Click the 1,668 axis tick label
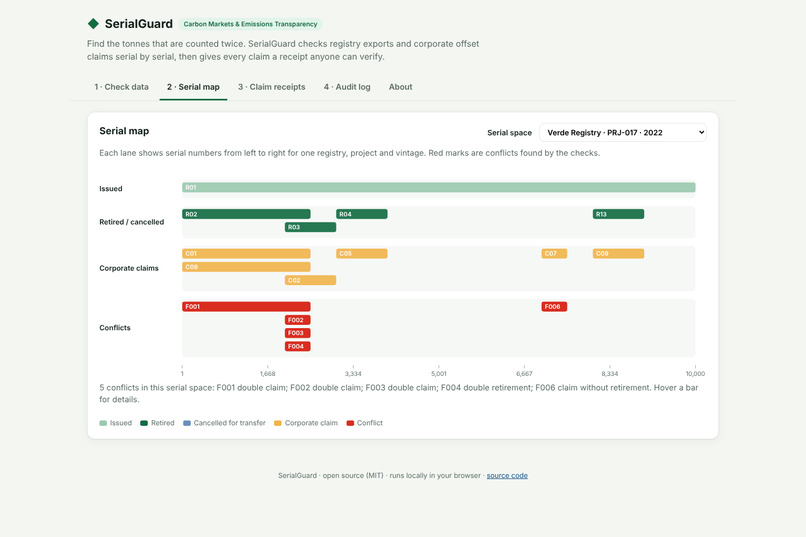The image size is (806, 537). [267, 374]
